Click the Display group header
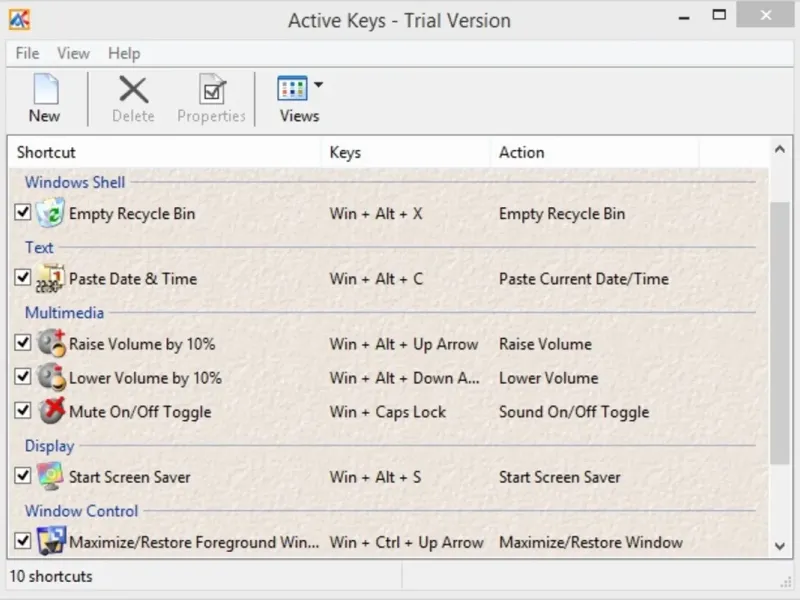This screenshot has width=800, height=600. coord(49,446)
